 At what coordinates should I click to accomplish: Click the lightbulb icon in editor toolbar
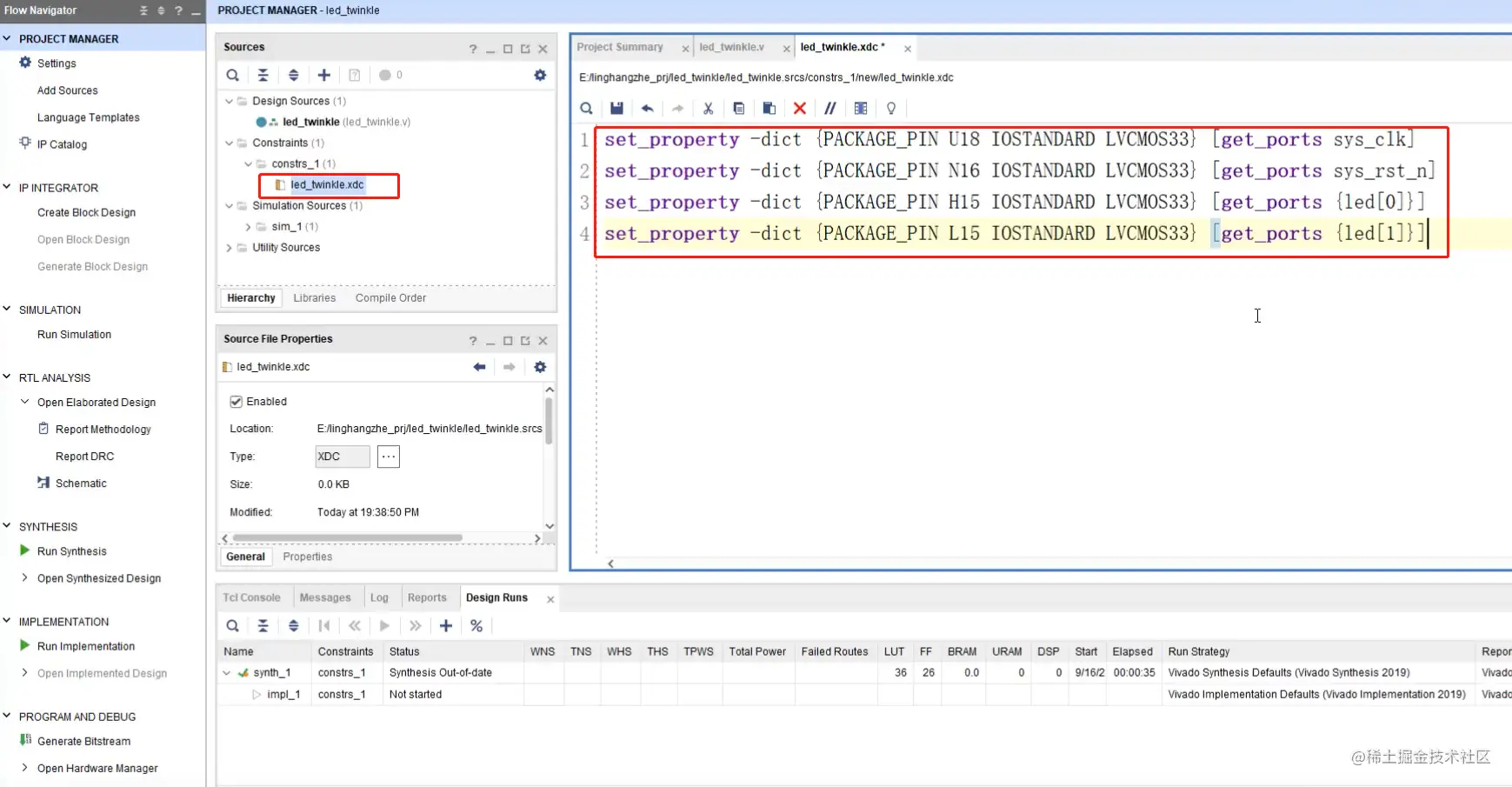coord(891,109)
